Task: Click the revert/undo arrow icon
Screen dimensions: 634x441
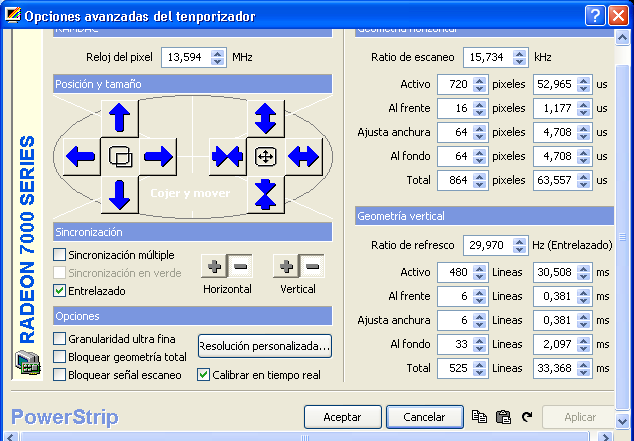Action: pyautogui.click(x=527, y=417)
